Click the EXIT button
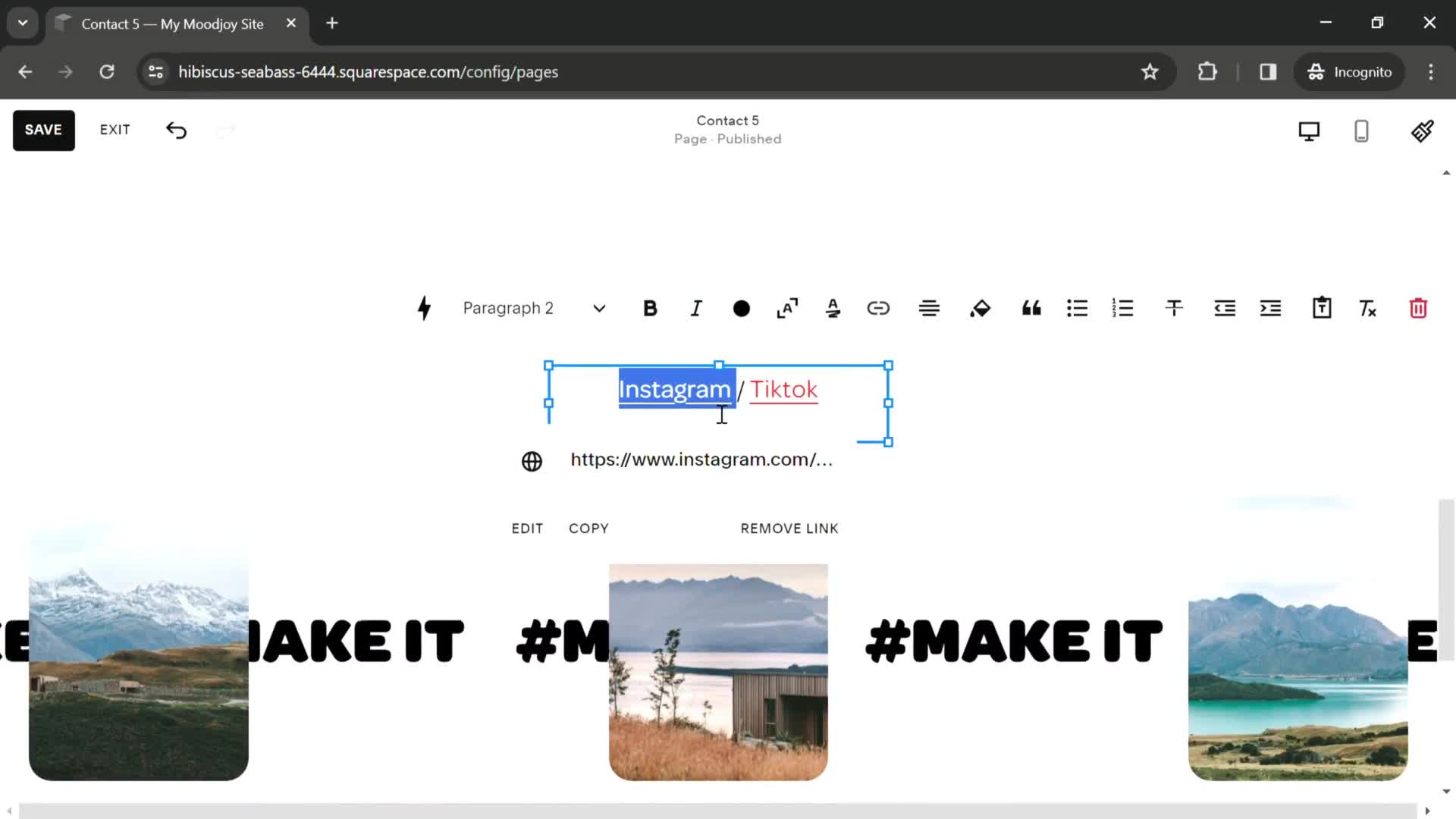1456x819 pixels. pyautogui.click(x=115, y=130)
